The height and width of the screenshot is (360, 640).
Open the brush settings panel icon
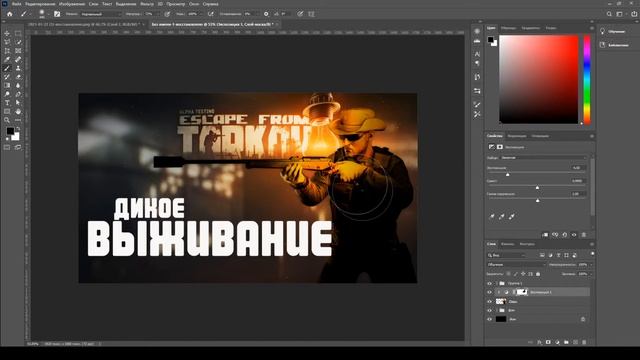(57, 14)
